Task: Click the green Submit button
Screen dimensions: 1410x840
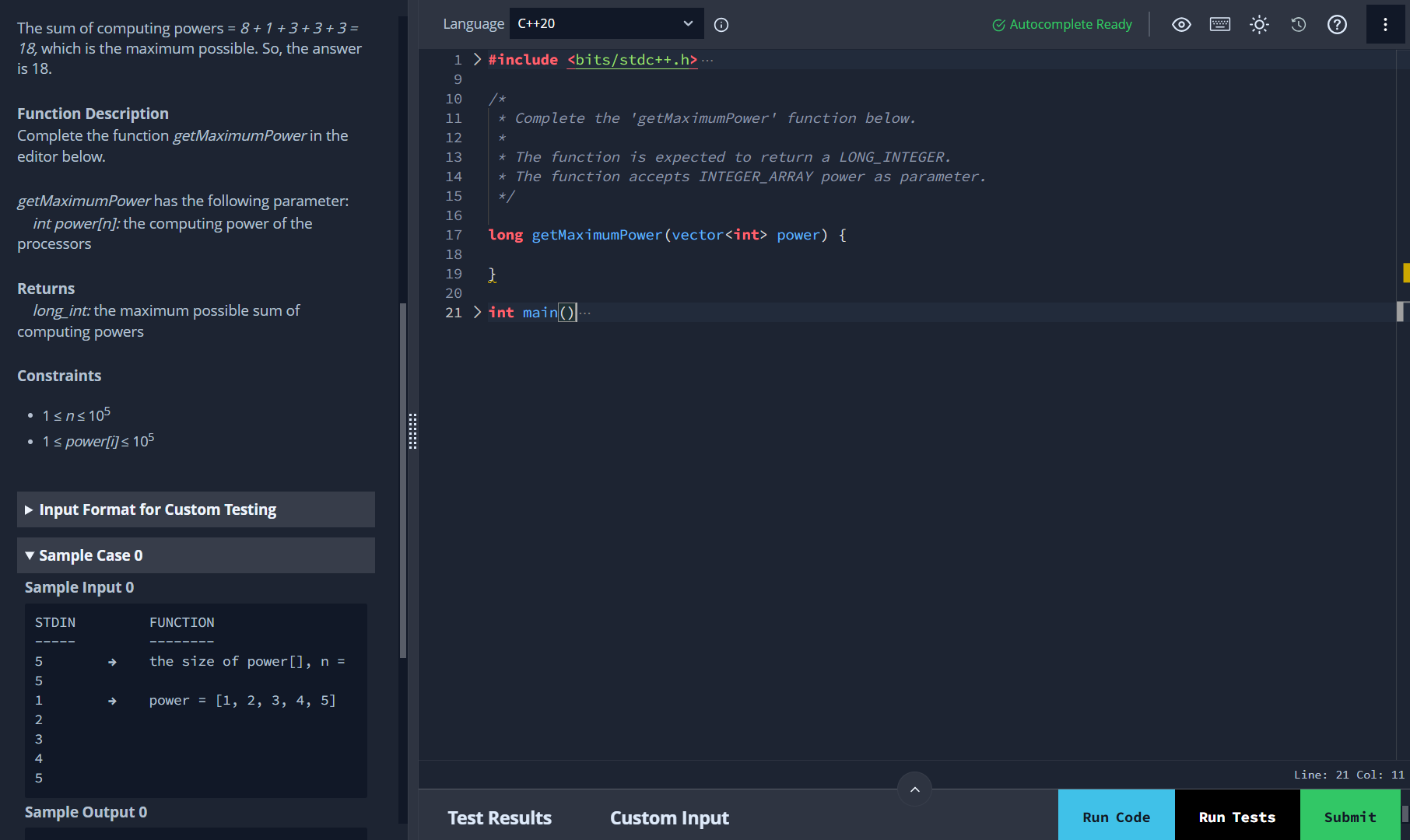Action: [1350, 817]
